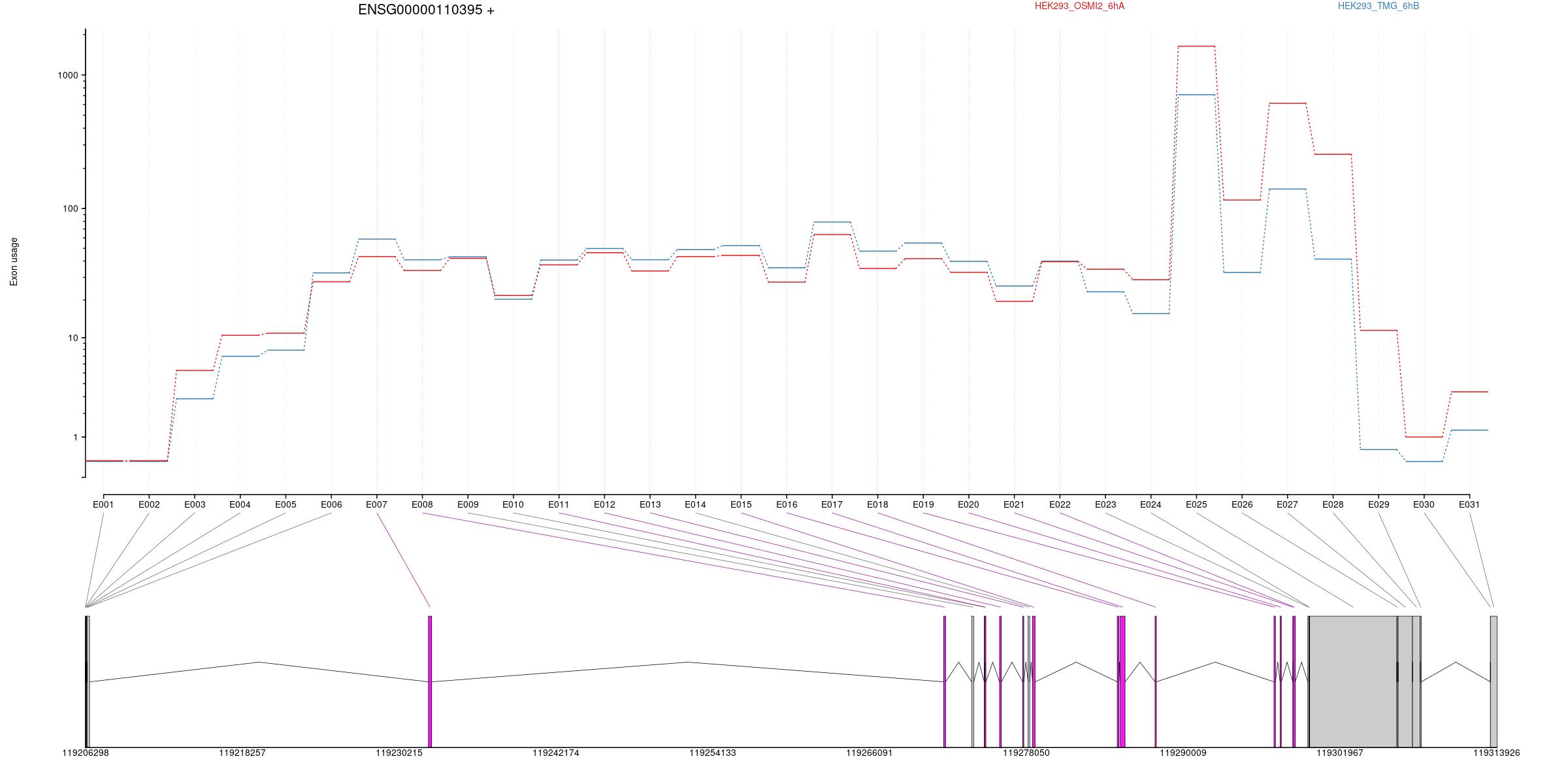Click genomic coordinate 119254133
Viewport: 1568px width, 784px height.
[x=713, y=753]
